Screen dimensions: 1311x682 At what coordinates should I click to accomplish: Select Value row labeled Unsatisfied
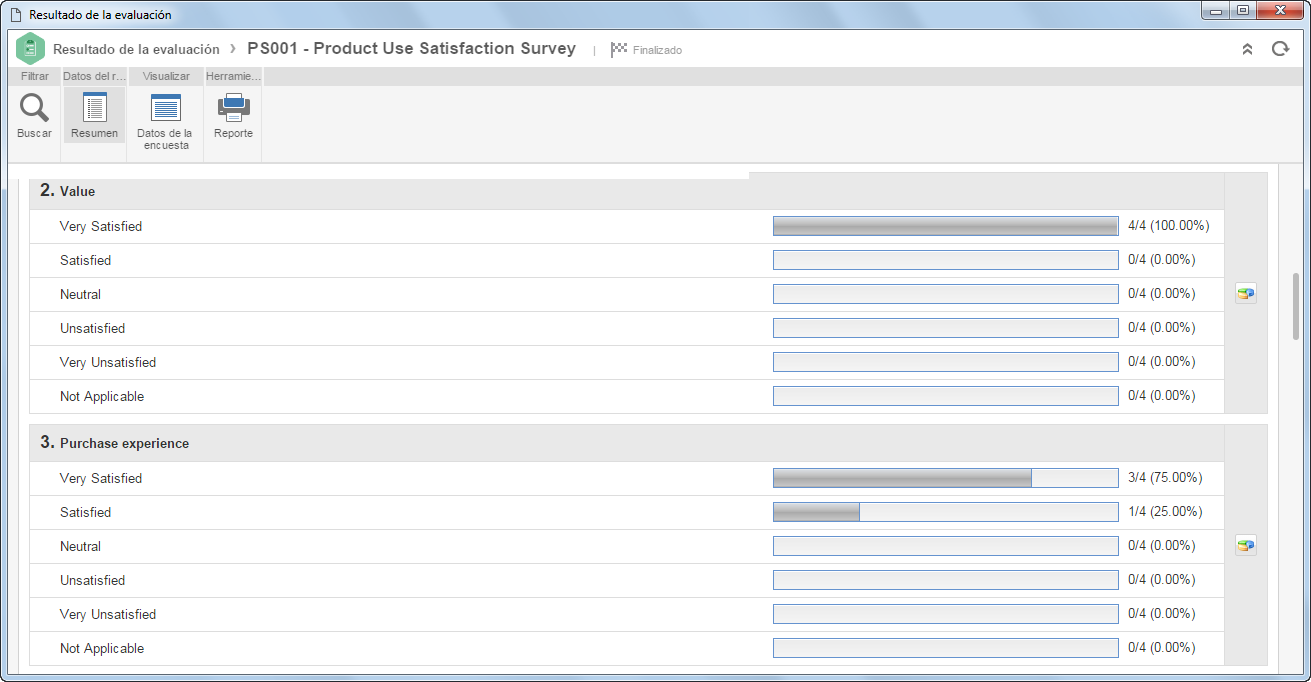(627, 328)
